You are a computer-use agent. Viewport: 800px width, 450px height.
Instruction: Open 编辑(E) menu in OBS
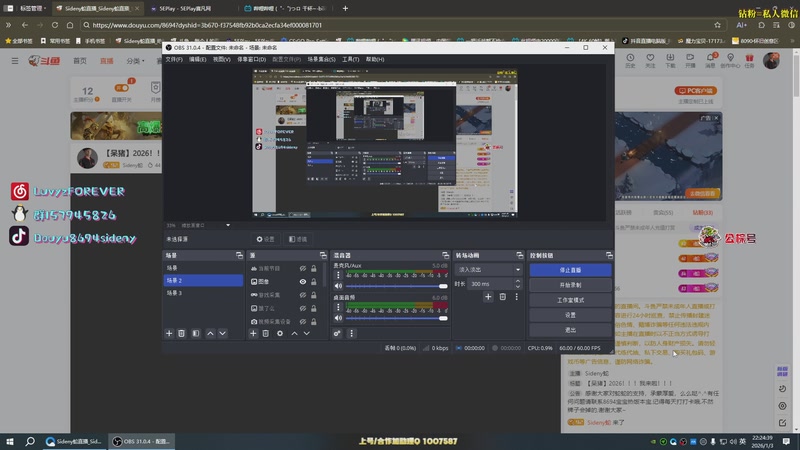click(197, 59)
